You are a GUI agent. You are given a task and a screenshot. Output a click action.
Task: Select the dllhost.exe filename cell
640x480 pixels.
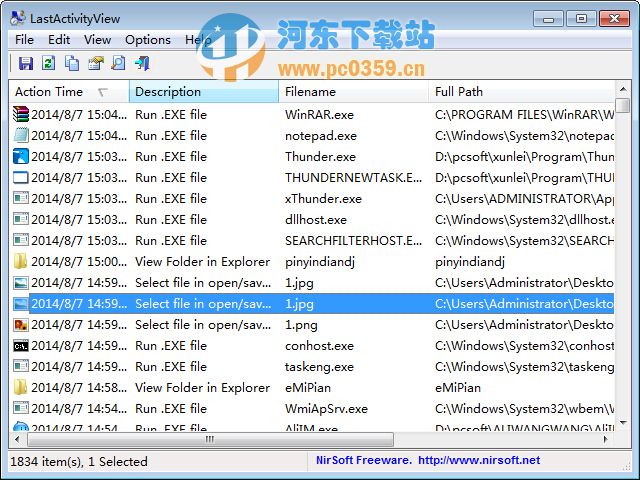[316, 220]
